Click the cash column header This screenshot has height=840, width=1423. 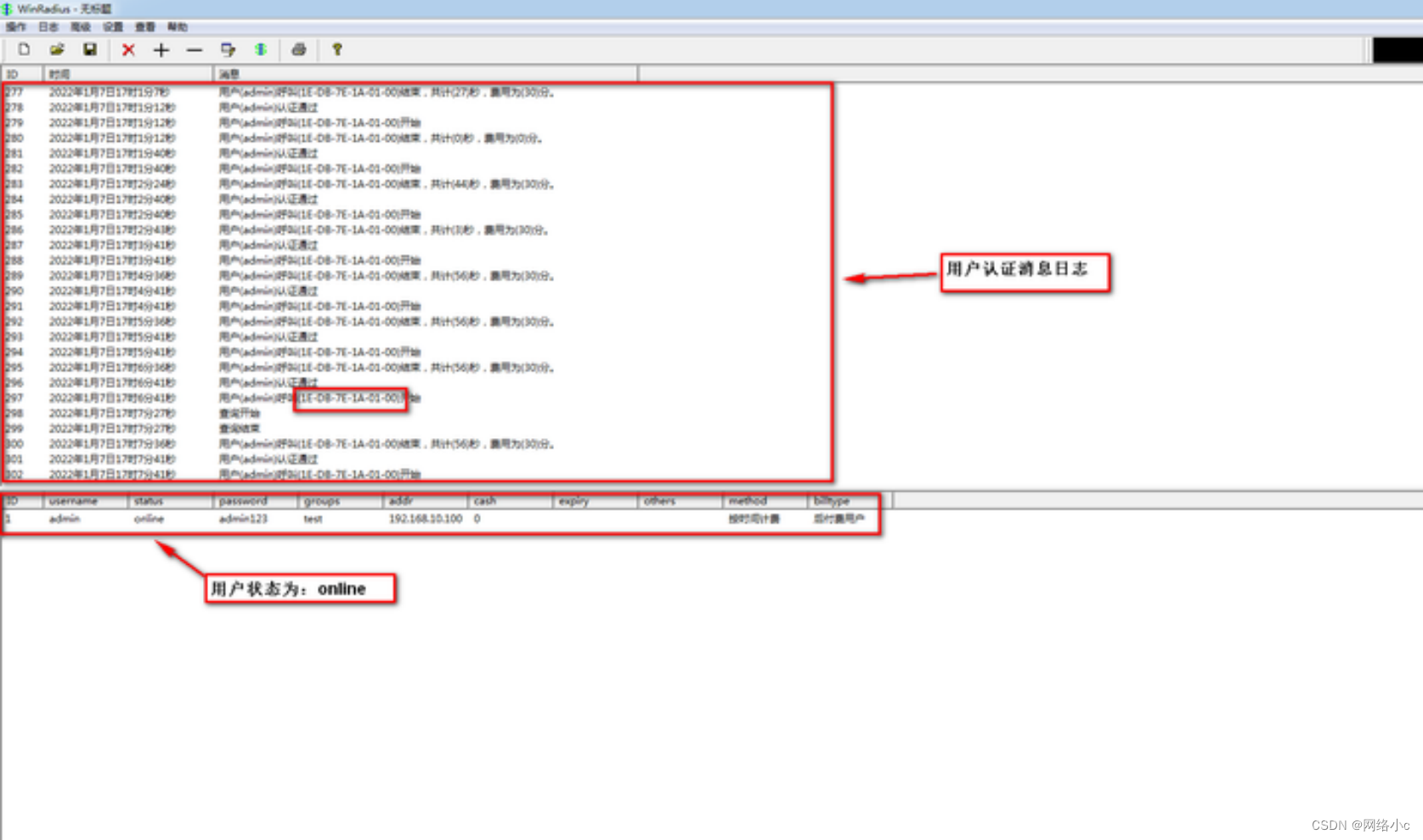tap(511, 501)
